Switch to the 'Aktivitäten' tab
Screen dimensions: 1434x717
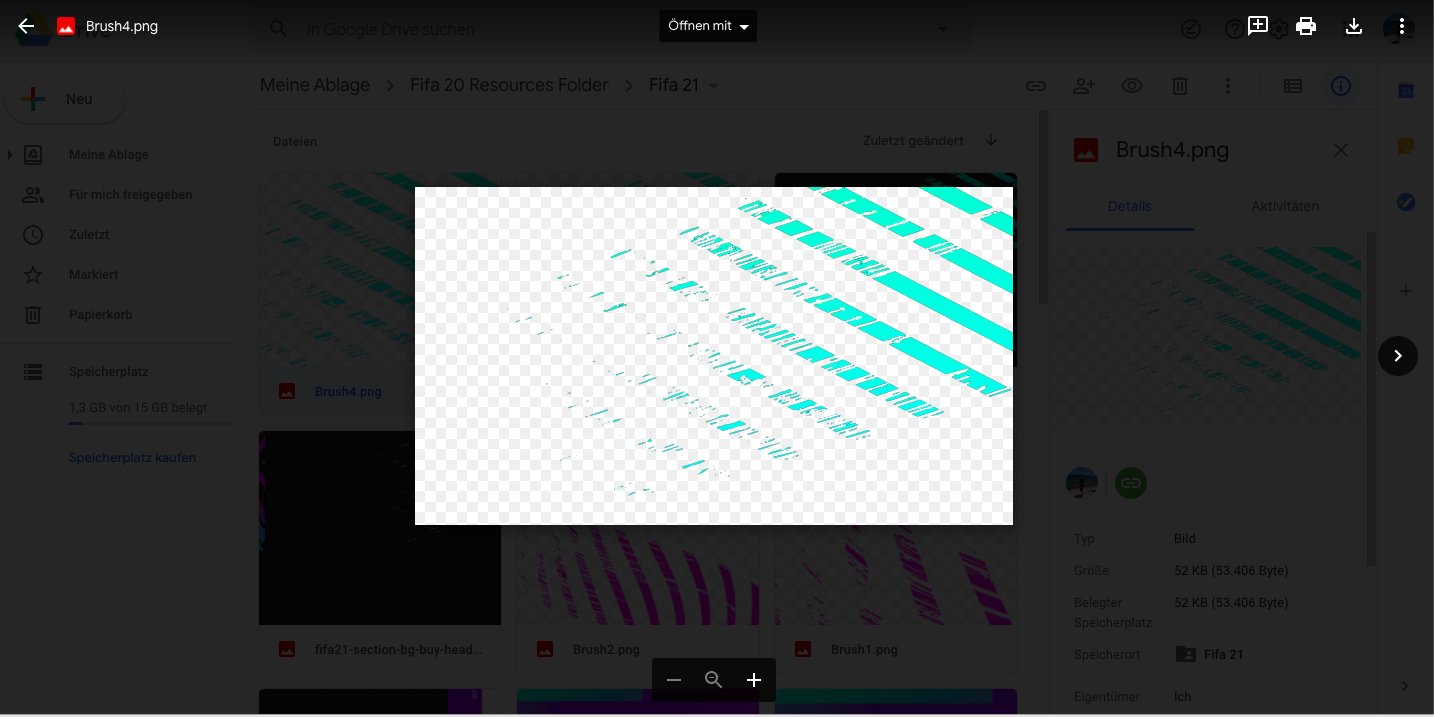point(1285,206)
